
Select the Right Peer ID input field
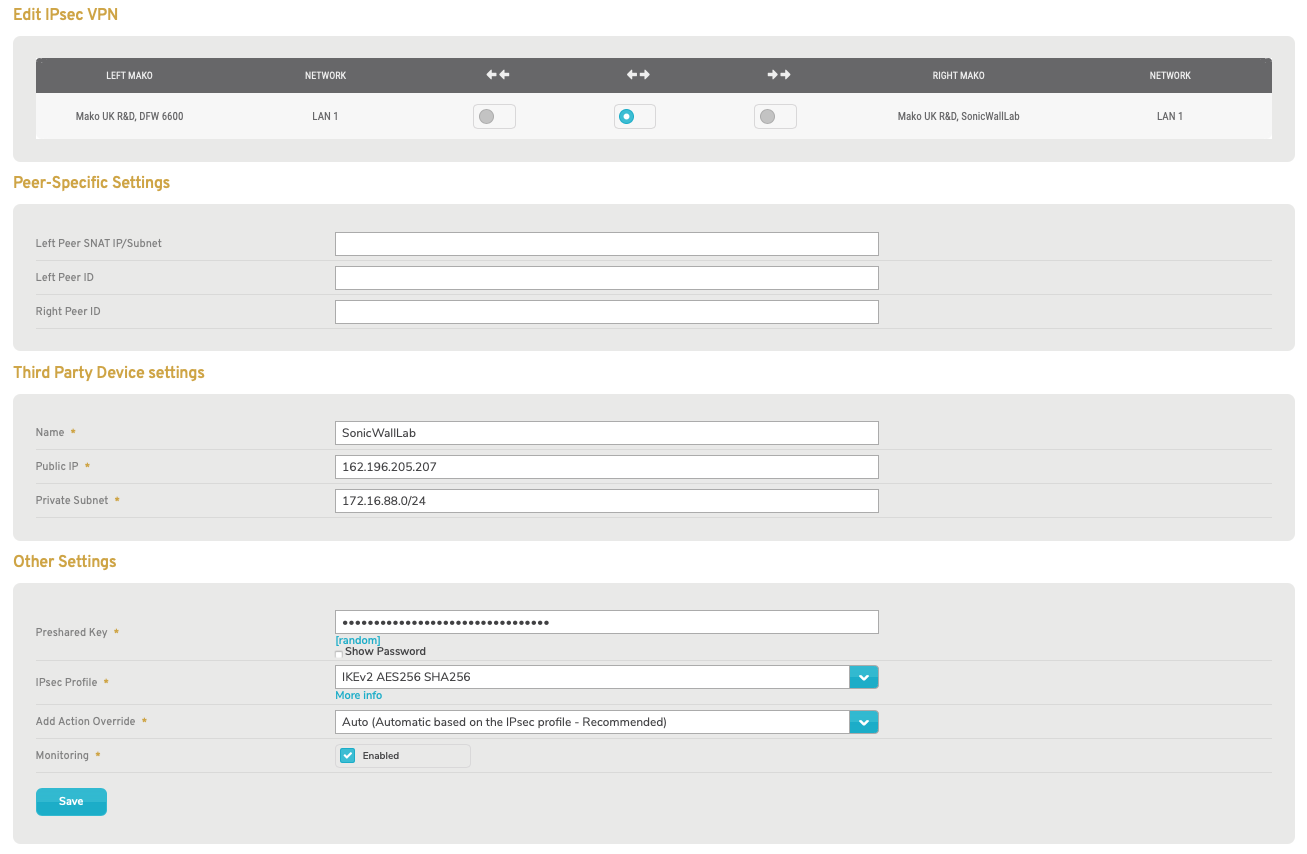coord(606,311)
